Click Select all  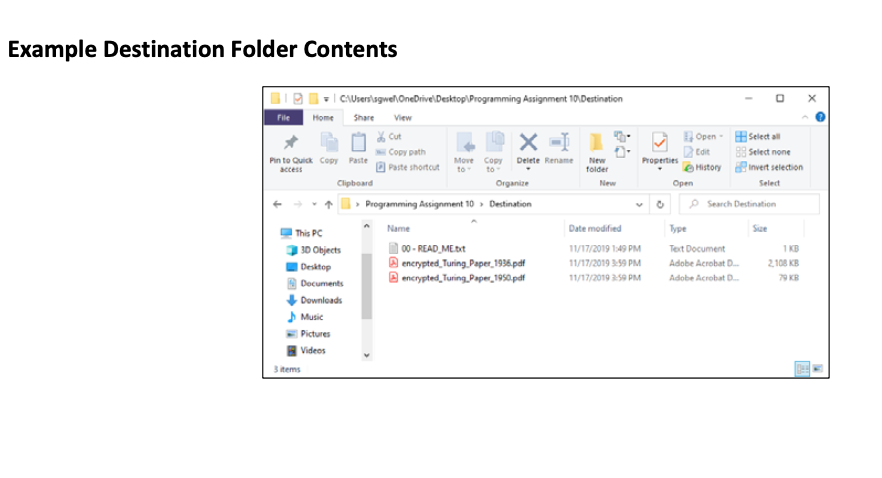tap(758, 137)
